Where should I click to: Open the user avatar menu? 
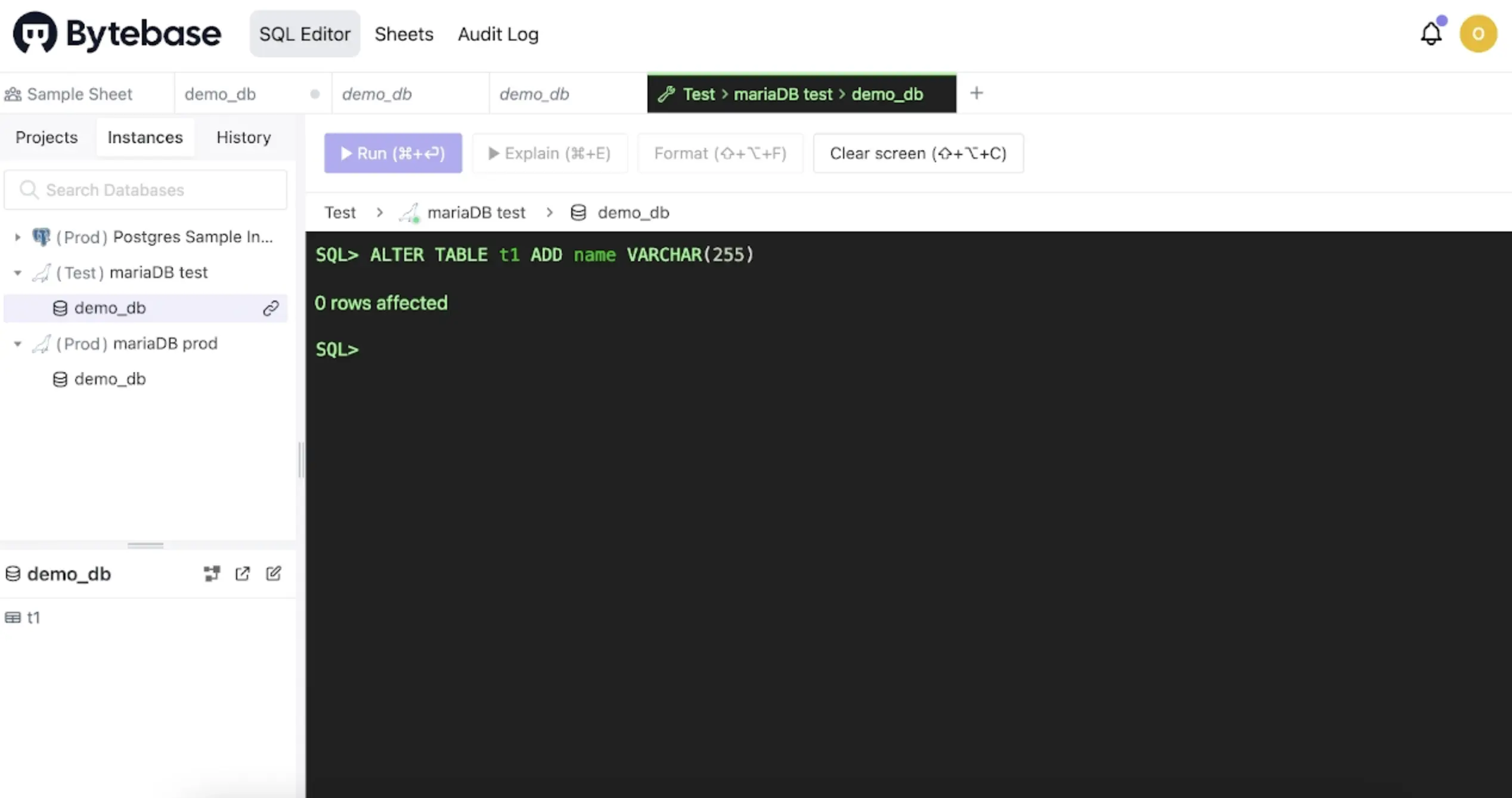(x=1478, y=33)
